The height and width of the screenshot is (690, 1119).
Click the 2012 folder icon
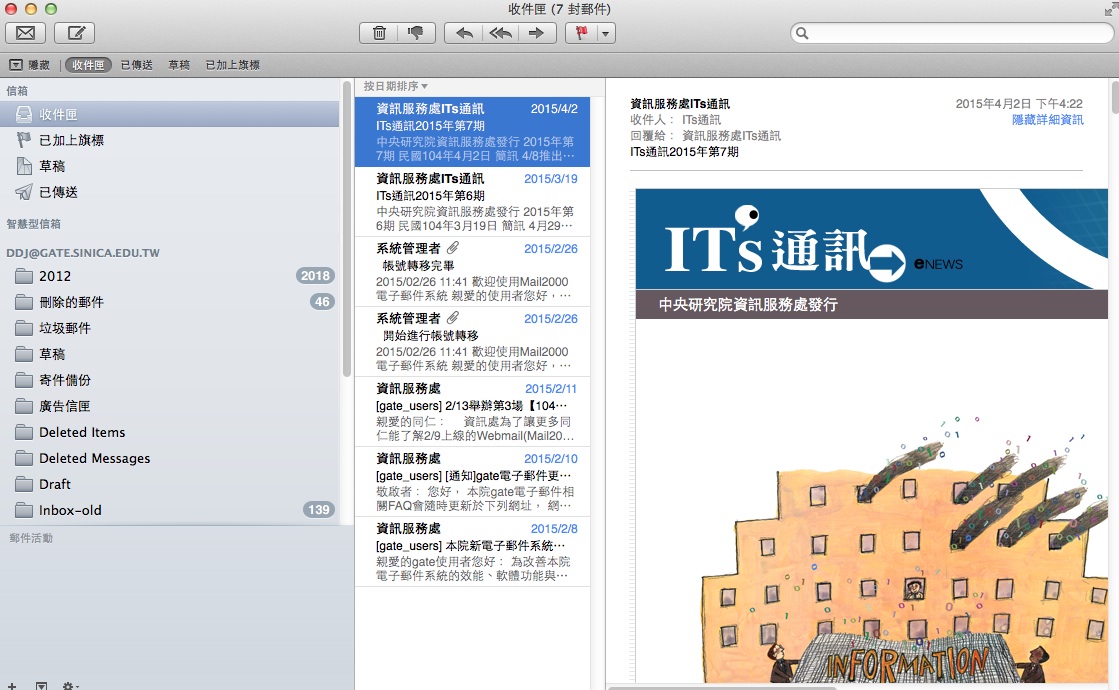point(24,276)
